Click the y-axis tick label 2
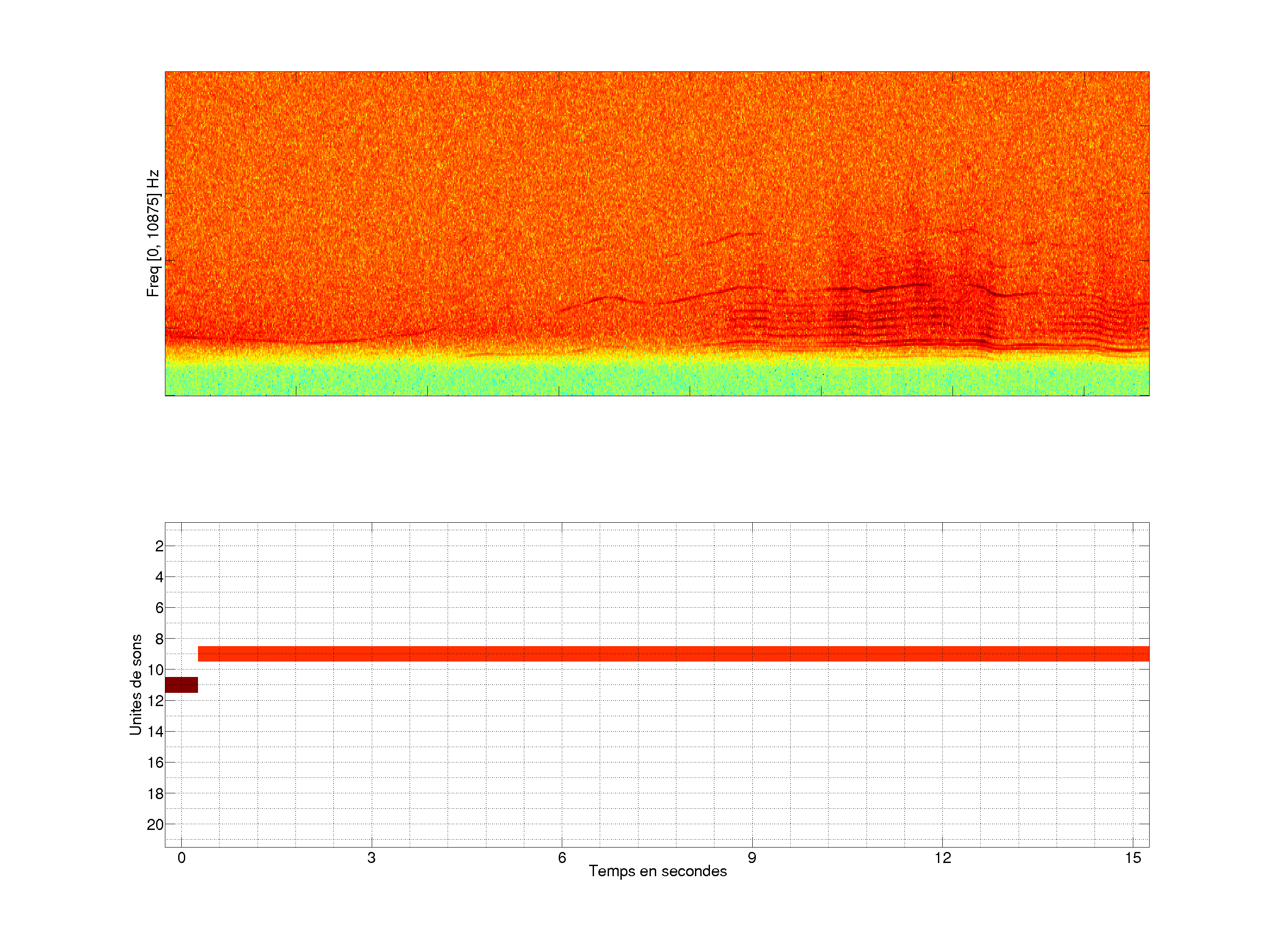This screenshot has width=1270, height=952. 159,546
